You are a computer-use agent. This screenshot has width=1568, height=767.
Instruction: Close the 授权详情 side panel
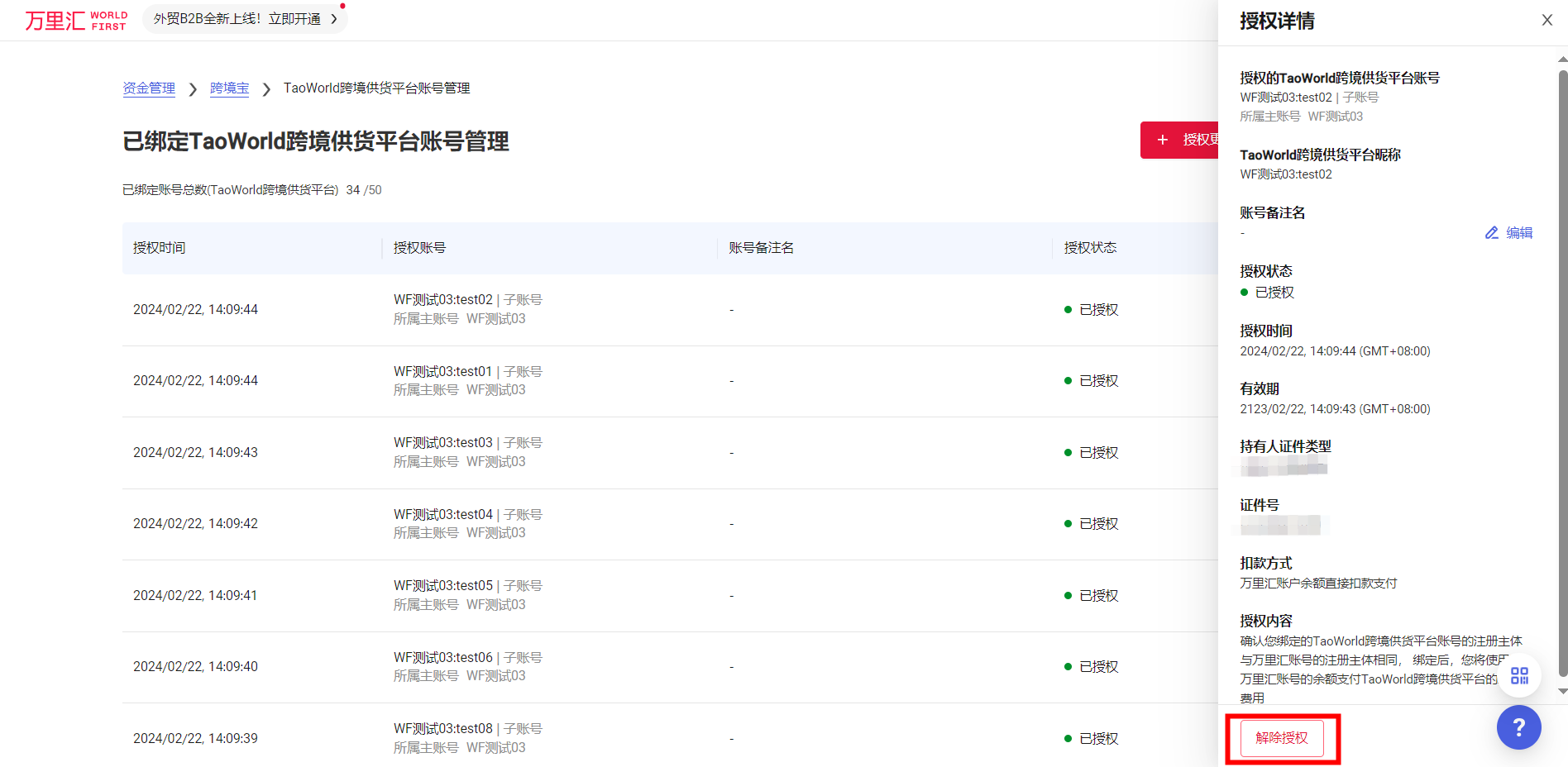(1546, 20)
